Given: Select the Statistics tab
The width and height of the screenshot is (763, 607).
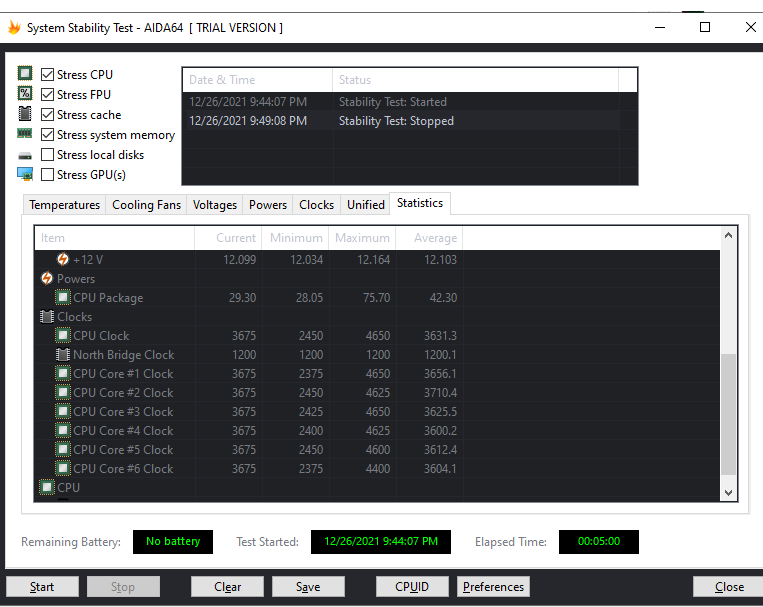Looking at the screenshot, I should (x=420, y=203).
